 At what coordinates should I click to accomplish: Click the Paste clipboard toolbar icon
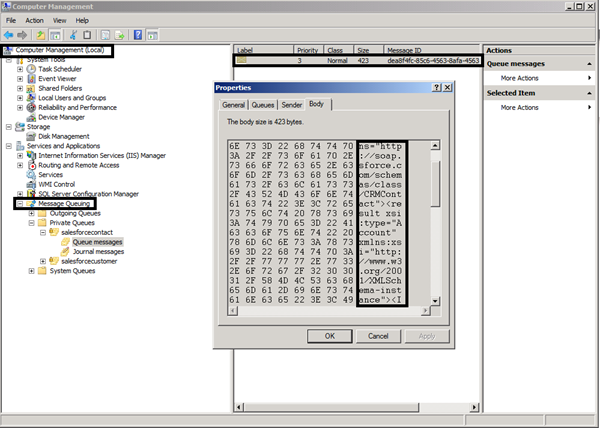pos(87,35)
